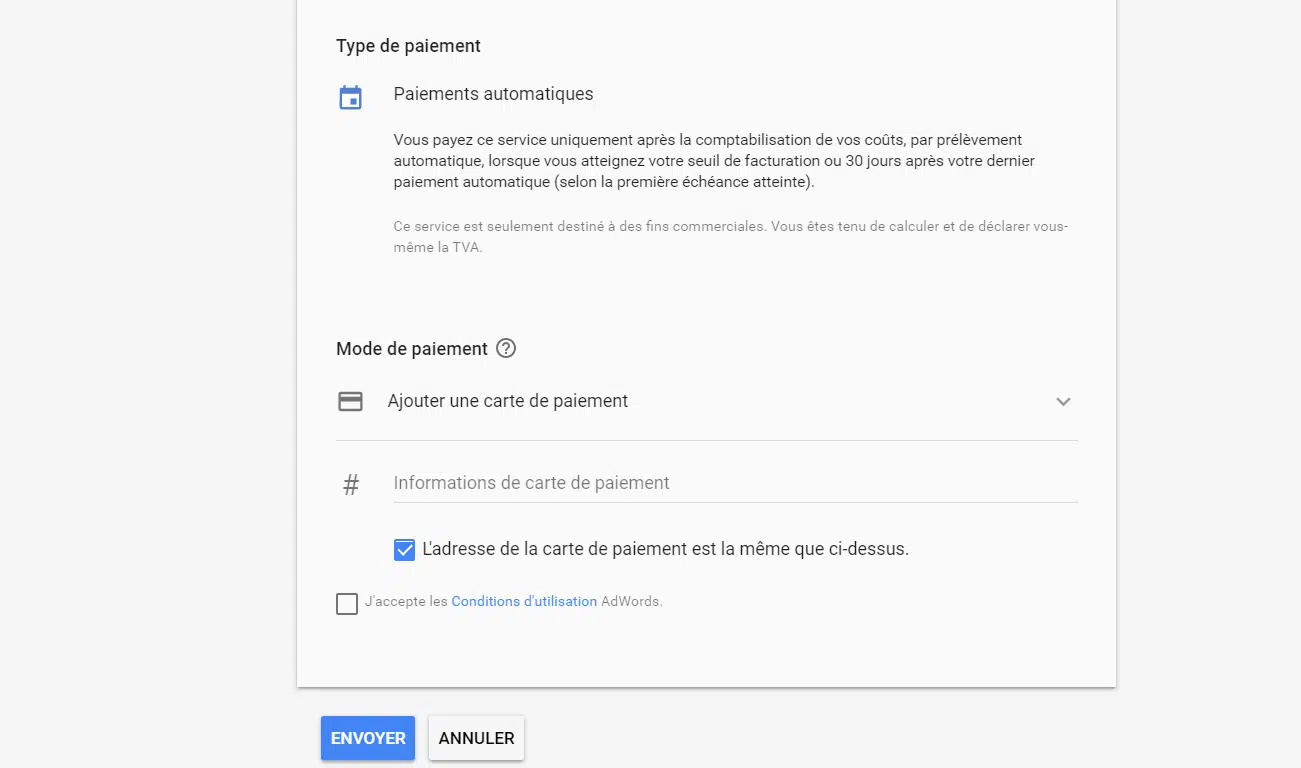Focus the Informations de carte de paiement field
The height and width of the screenshot is (768, 1301).
tap(734, 483)
